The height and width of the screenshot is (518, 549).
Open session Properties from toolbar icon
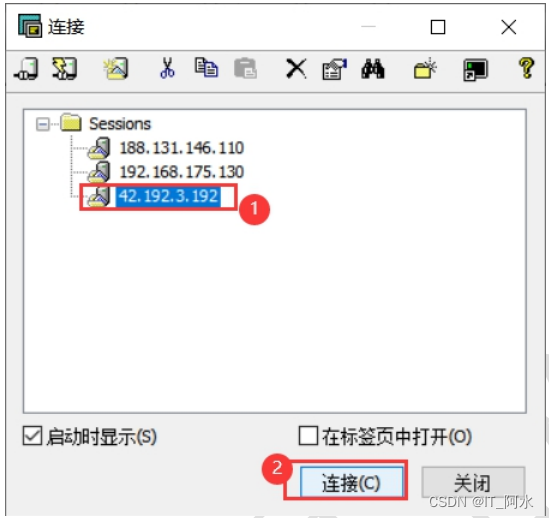[335, 69]
